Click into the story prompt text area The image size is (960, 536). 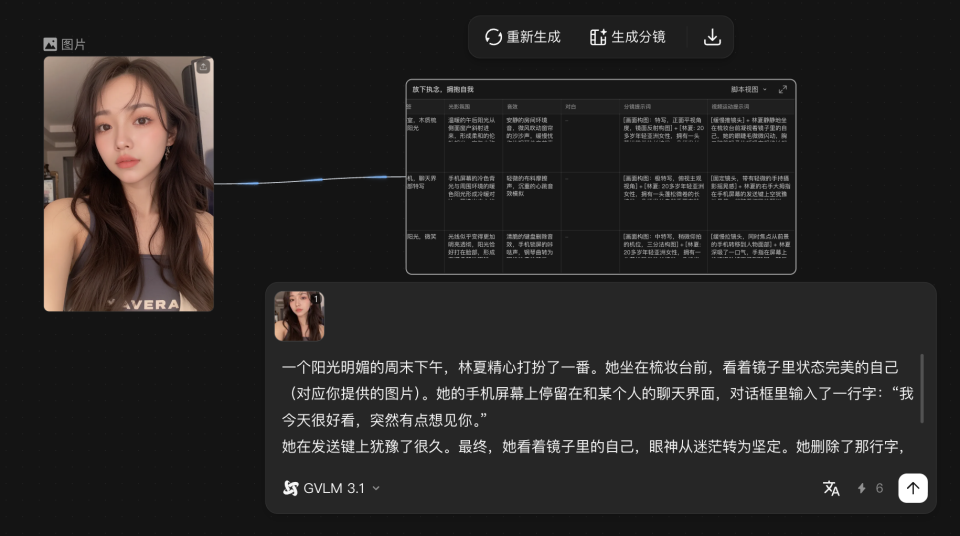[x=597, y=407]
